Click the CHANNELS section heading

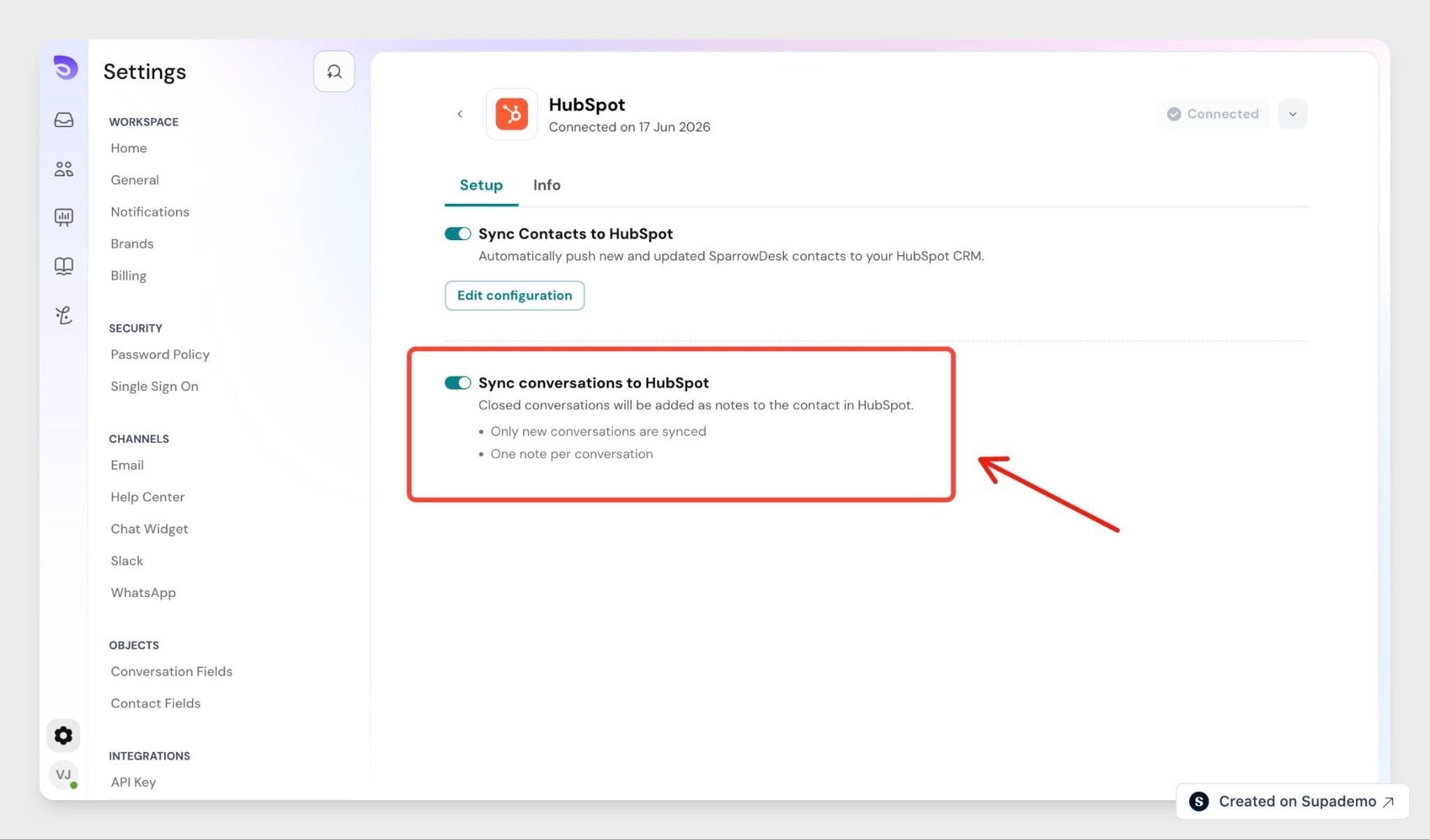click(x=139, y=439)
